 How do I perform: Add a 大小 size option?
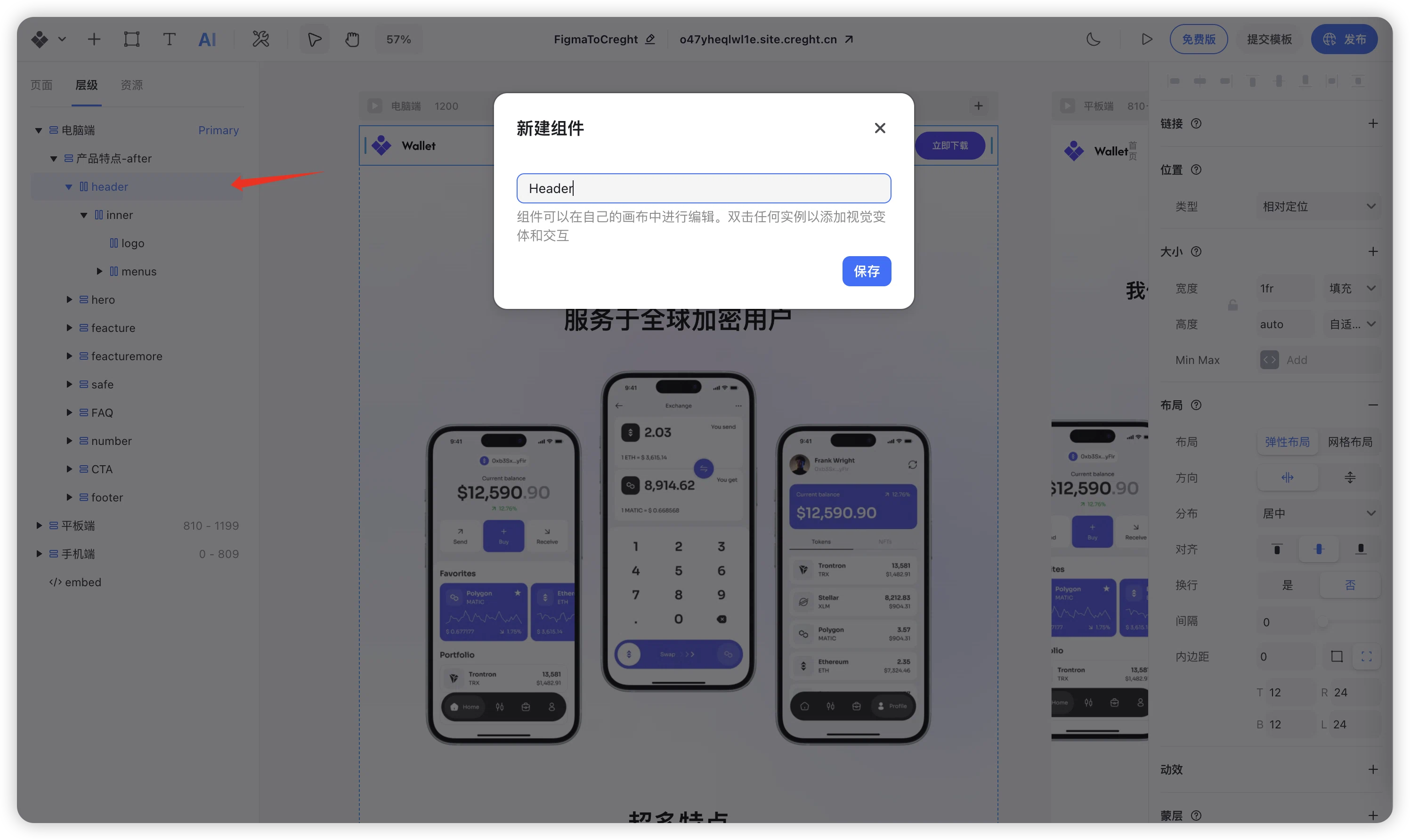(x=1373, y=251)
